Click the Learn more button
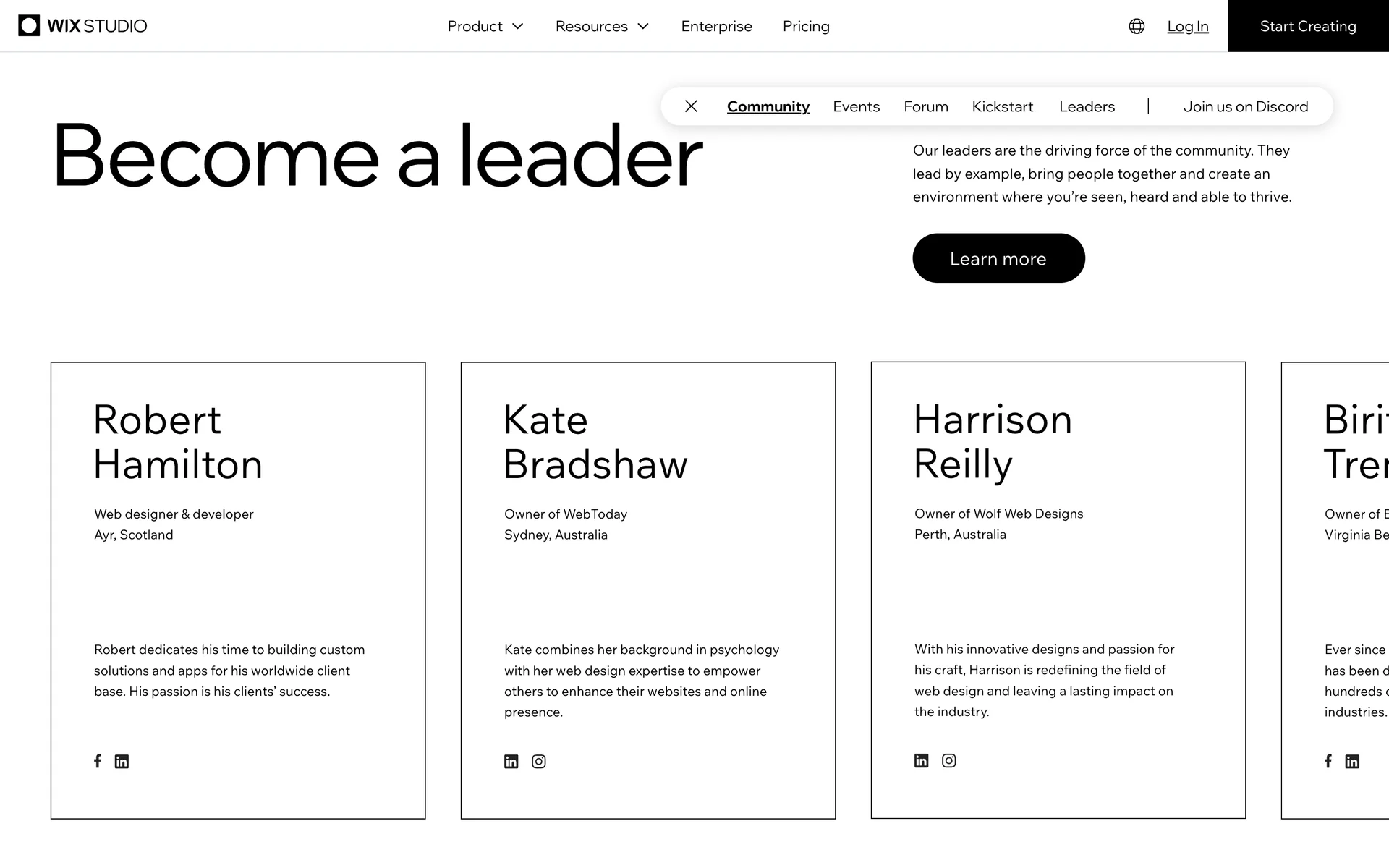The width and height of the screenshot is (1389, 868). (x=998, y=258)
